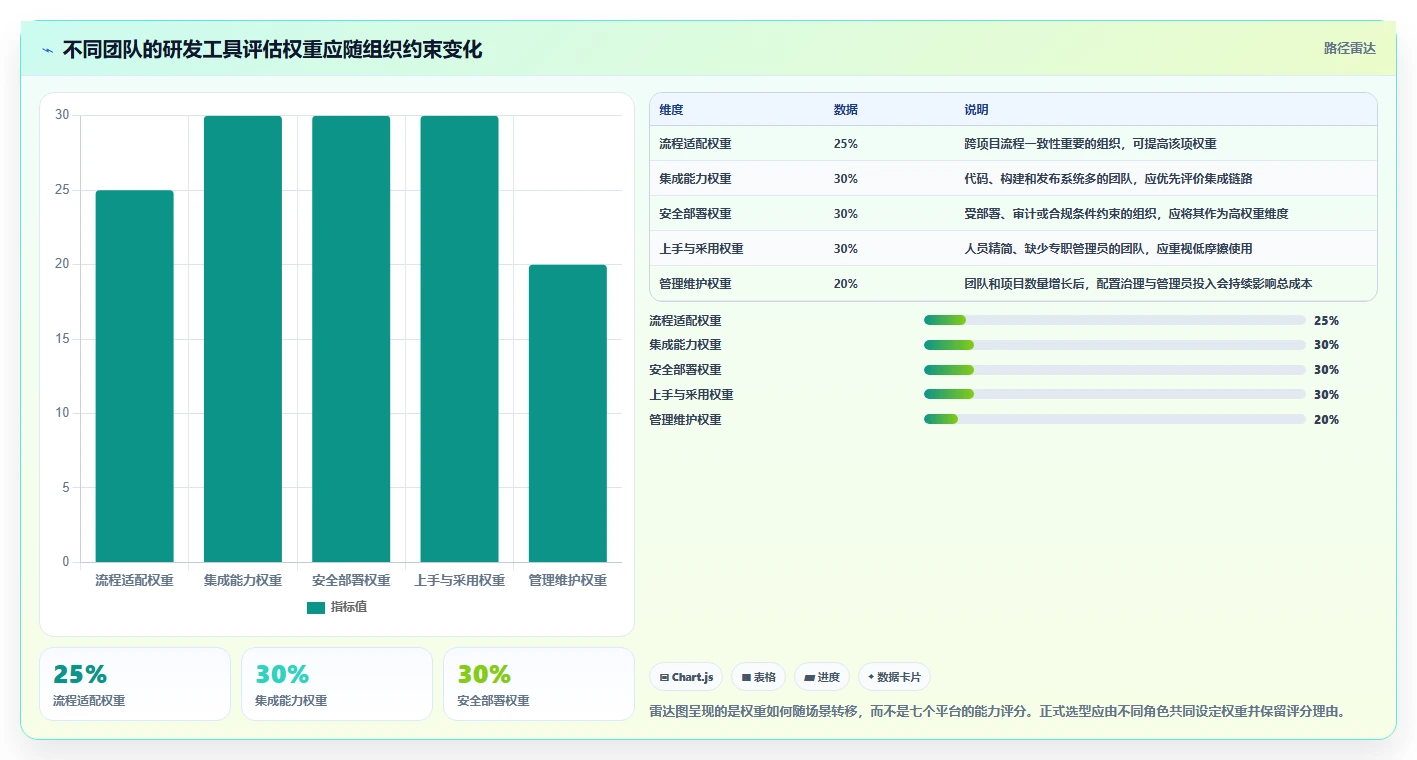The image size is (1417, 760).
Task: Click the footnote starting with 雷达图呈现的是
Action: 997,712
